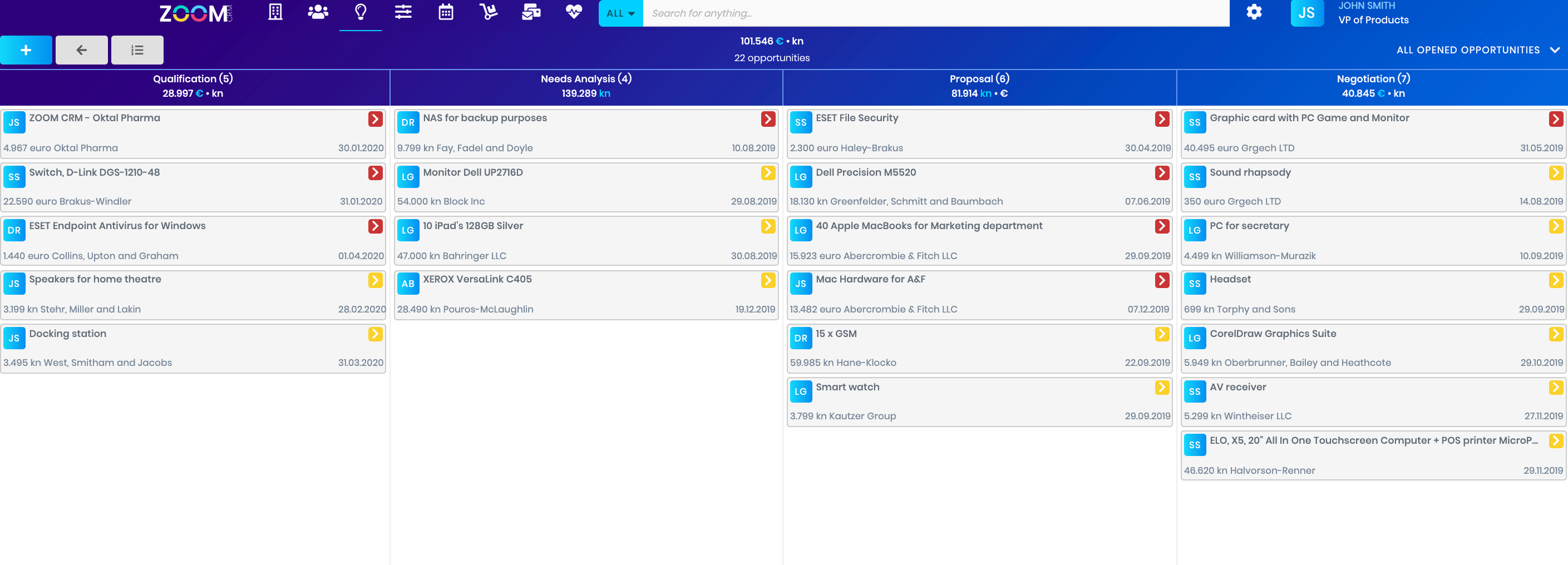The height and width of the screenshot is (565, 1568).
Task: Open PC for secretary yellow arrow
Action: click(x=1556, y=226)
